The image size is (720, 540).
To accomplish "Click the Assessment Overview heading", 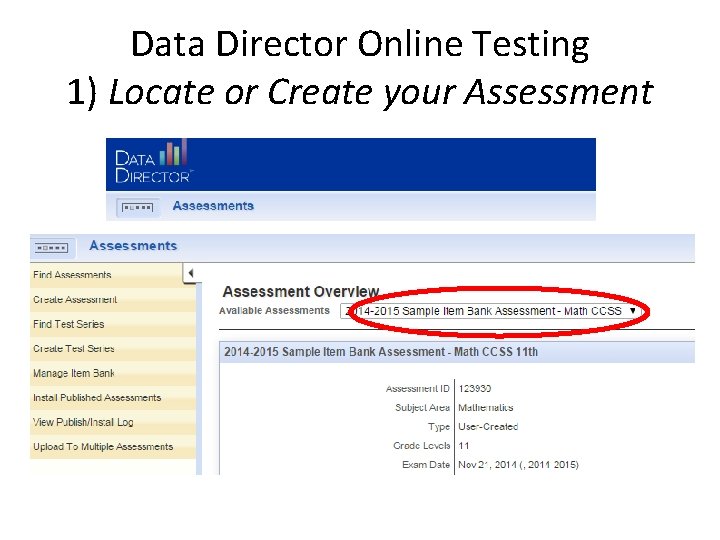I will click(301, 292).
